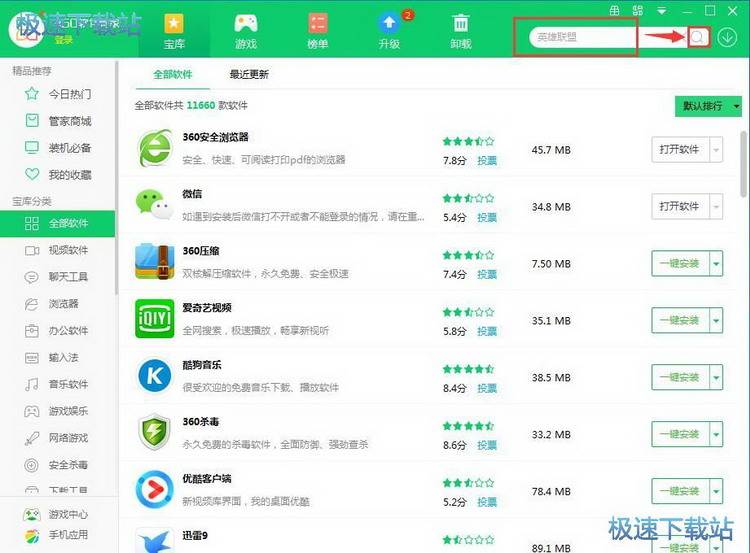
Task: Select the 安全杀毒 category
Action: coord(56,465)
